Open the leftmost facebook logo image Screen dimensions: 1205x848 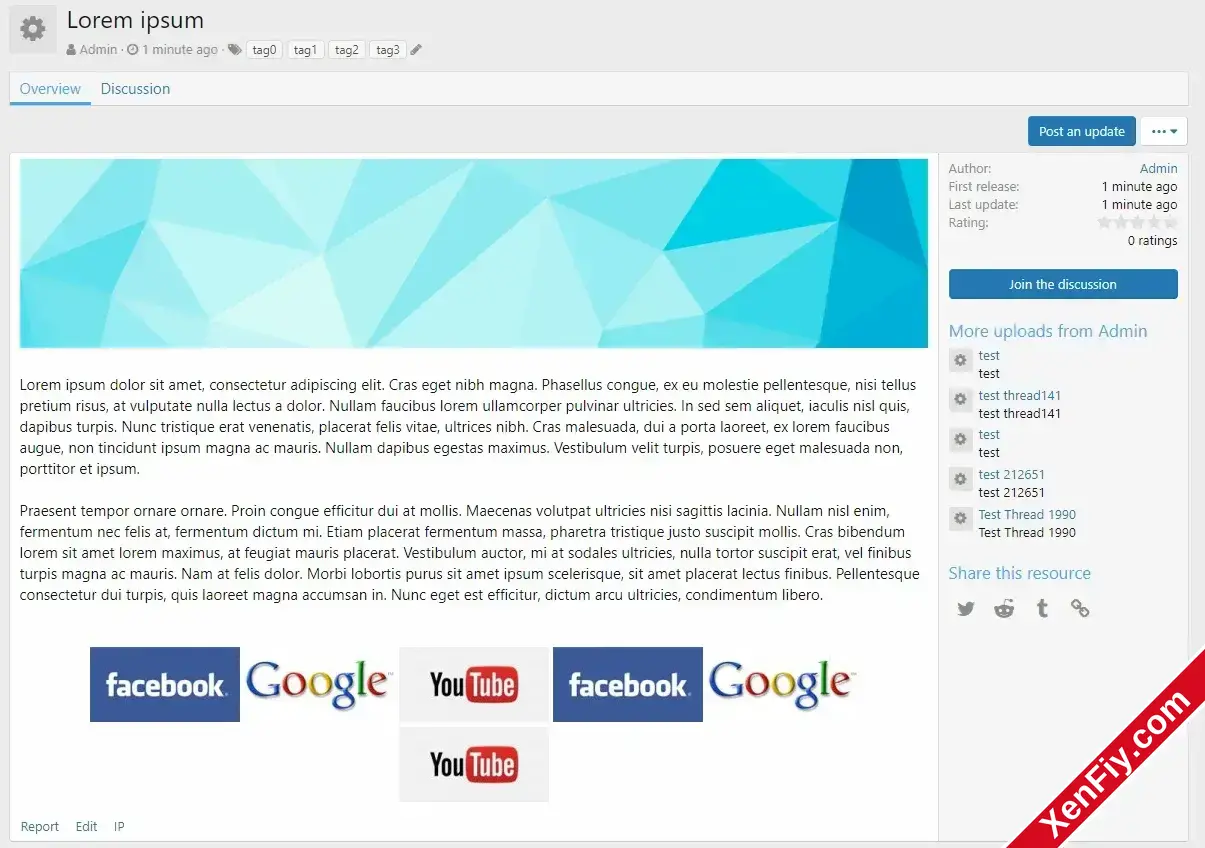click(x=165, y=684)
